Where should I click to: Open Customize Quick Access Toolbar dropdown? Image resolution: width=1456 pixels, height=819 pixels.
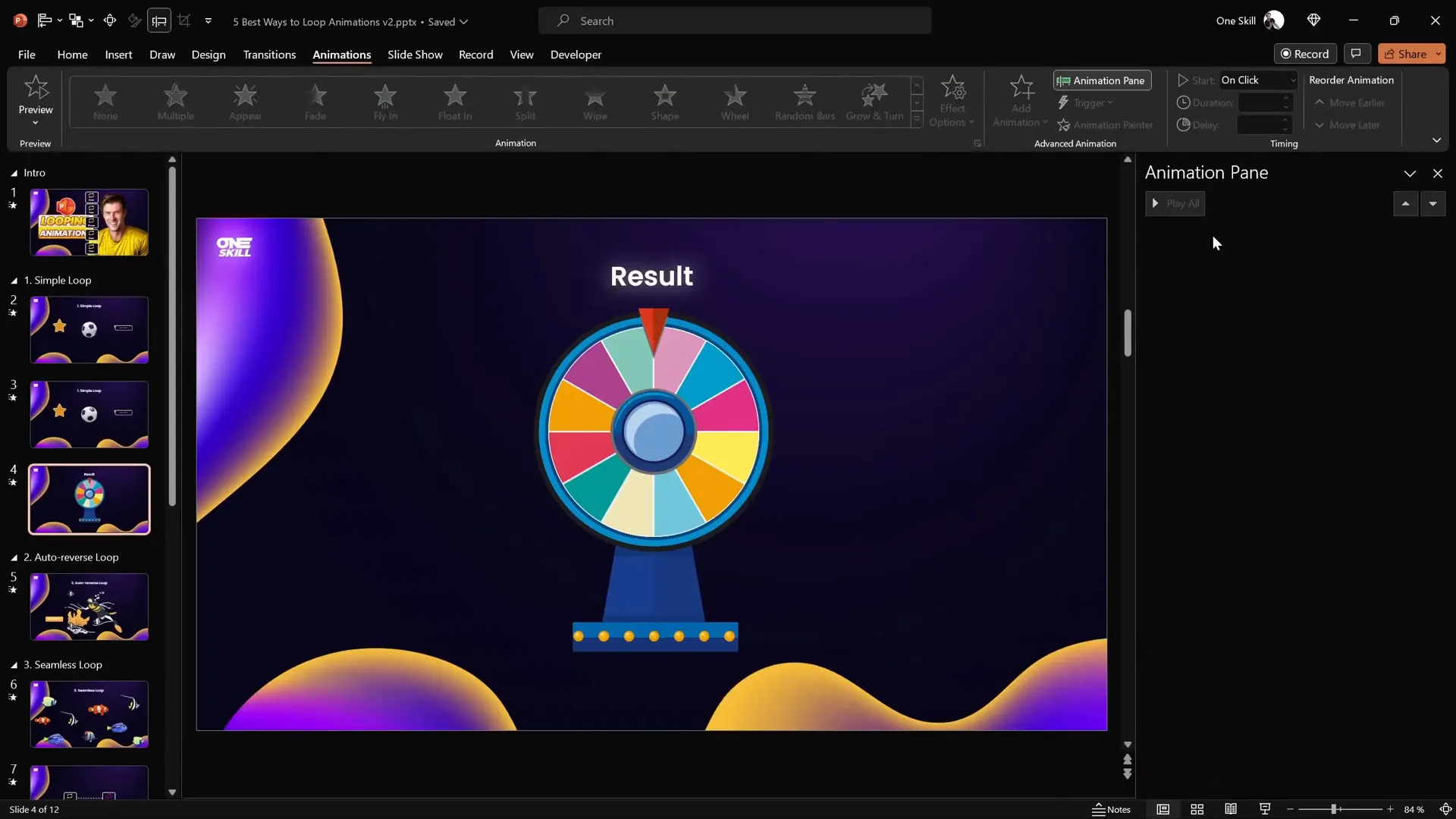click(x=209, y=20)
